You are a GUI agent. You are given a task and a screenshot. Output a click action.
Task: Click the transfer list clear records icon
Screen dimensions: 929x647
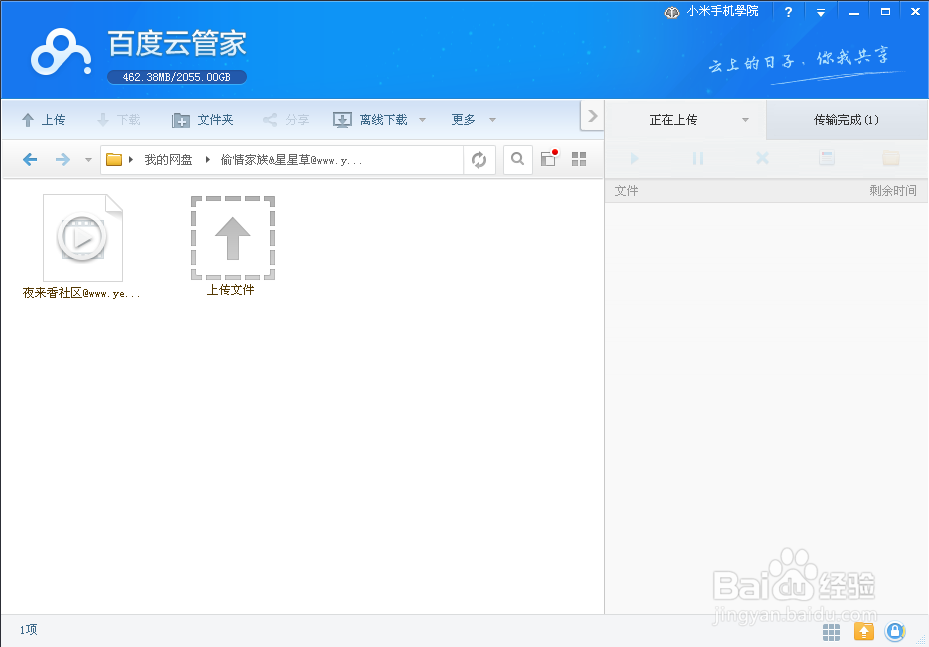coord(827,158)
